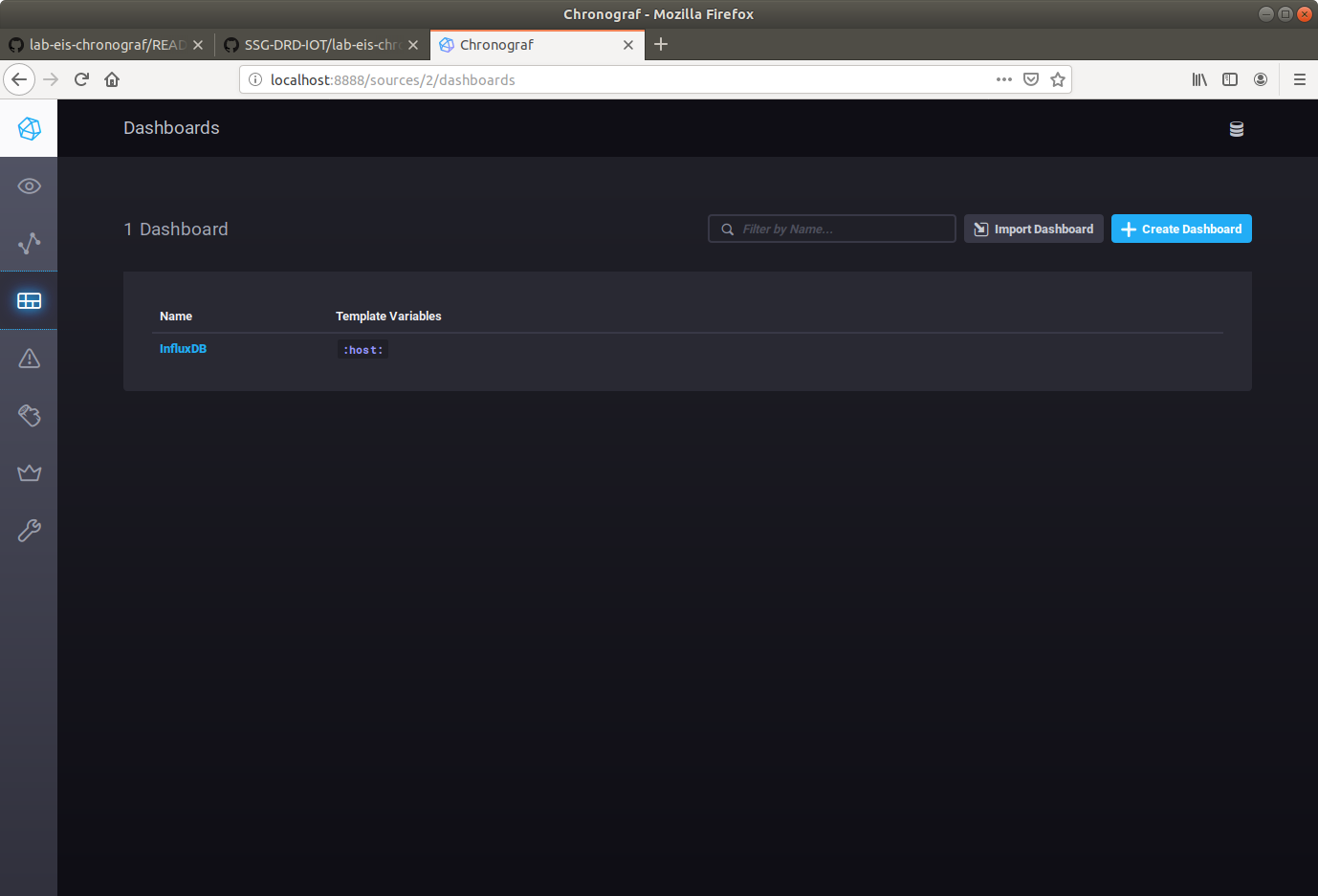Close the SSG-DRD-IOT tab

(x=413, y=45)
